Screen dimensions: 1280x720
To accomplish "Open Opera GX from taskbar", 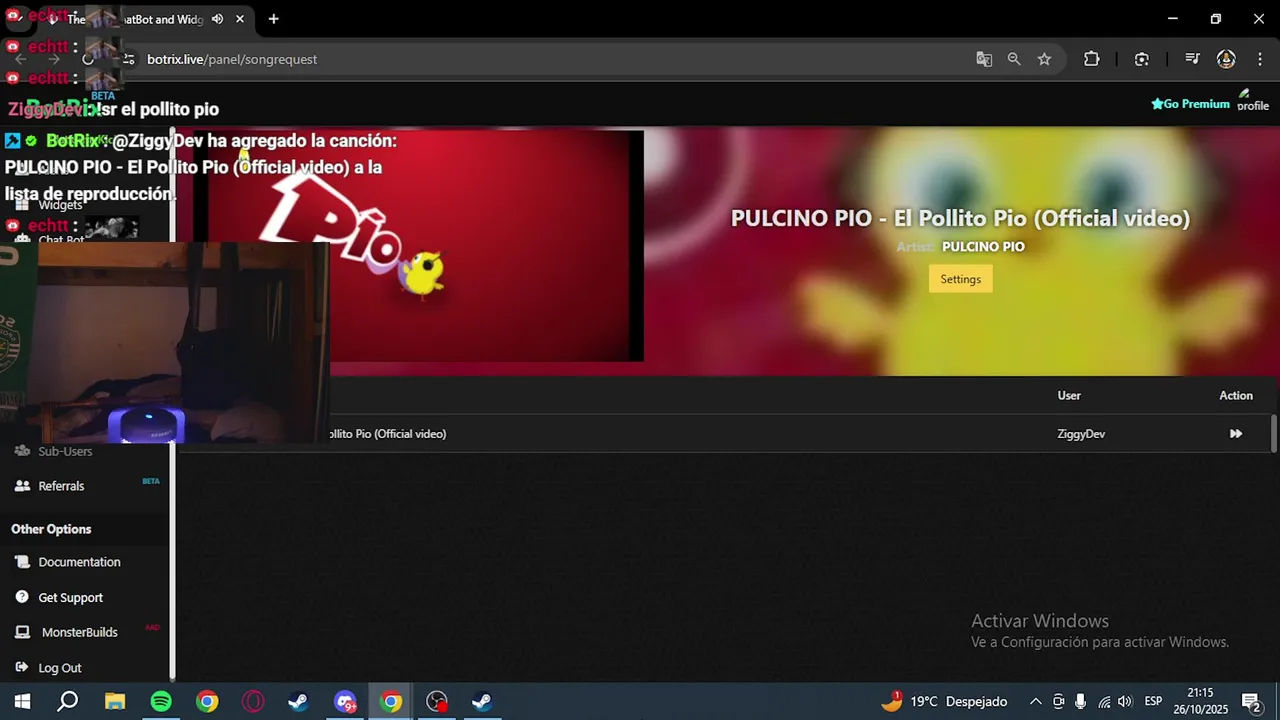I will 253,702.
